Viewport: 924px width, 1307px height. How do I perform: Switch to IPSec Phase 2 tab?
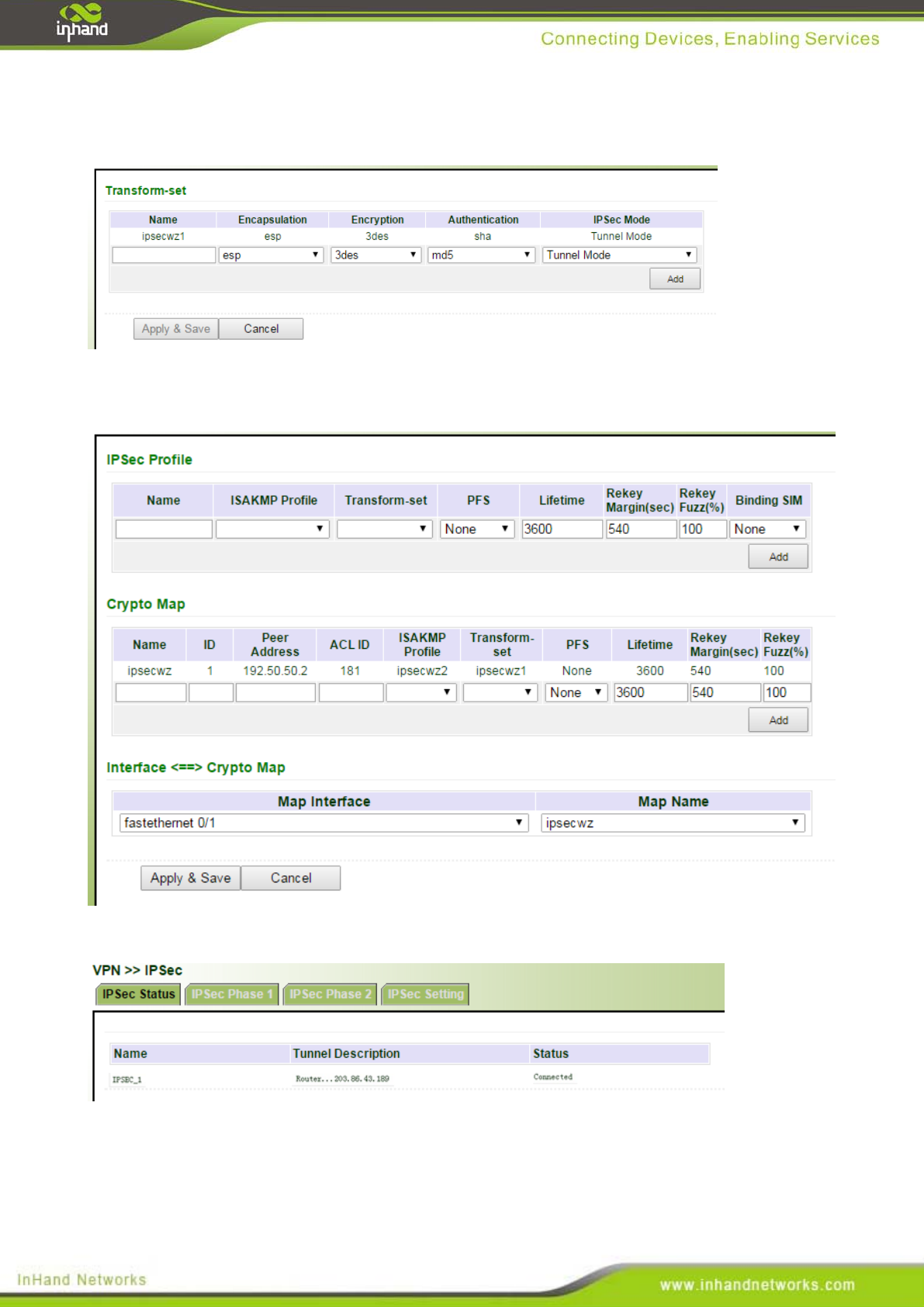coord(330,994)
